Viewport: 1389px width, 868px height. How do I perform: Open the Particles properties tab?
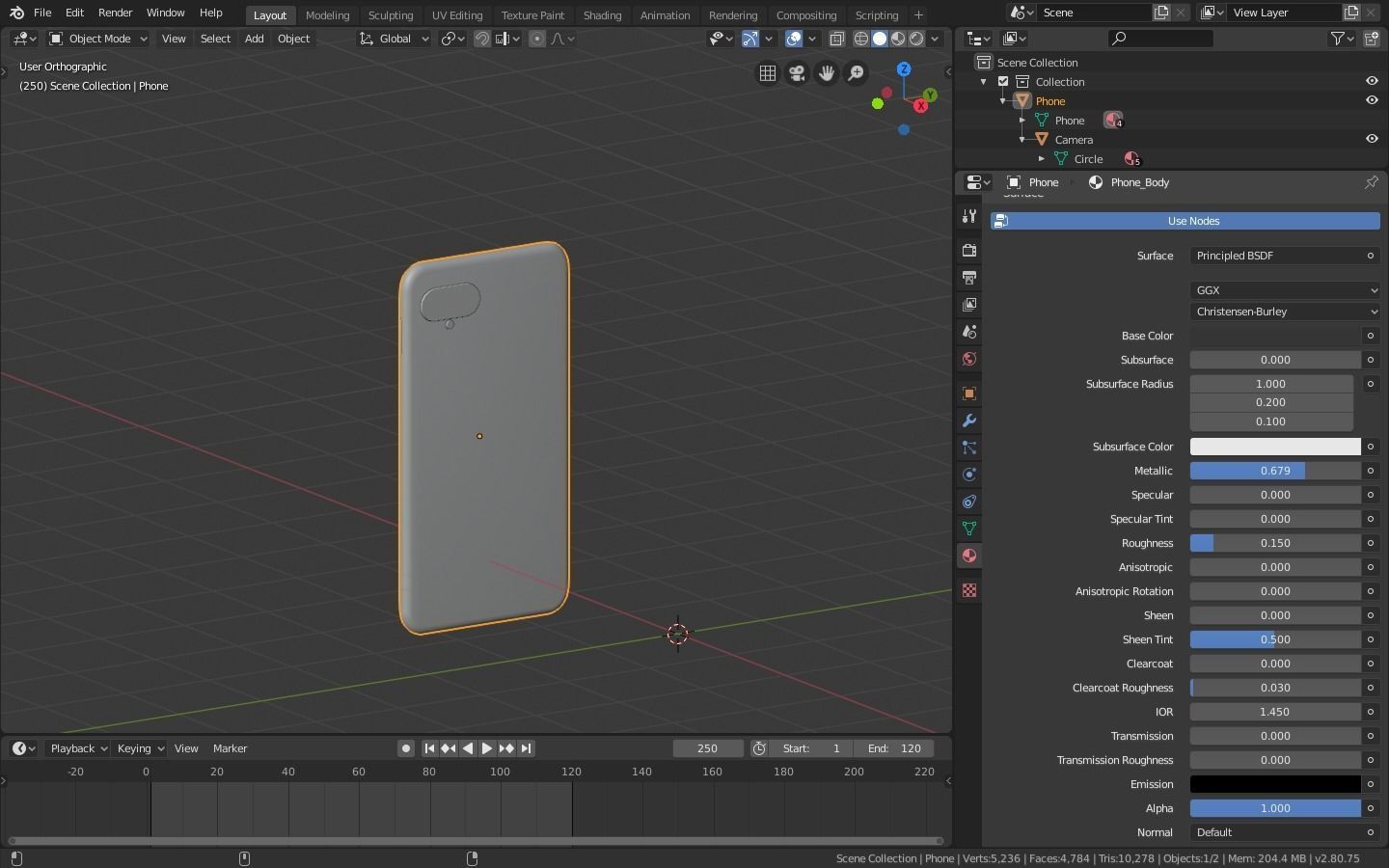coord(969,448)
